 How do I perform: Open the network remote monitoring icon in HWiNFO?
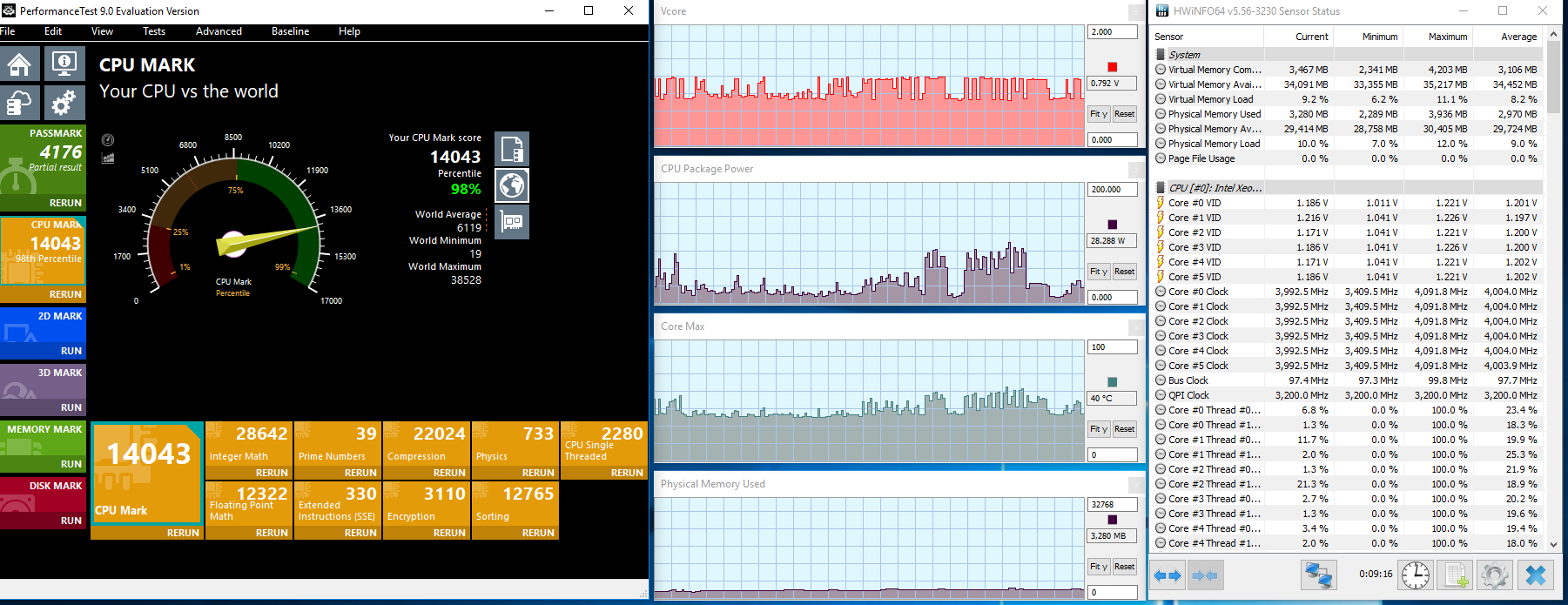1319,575
